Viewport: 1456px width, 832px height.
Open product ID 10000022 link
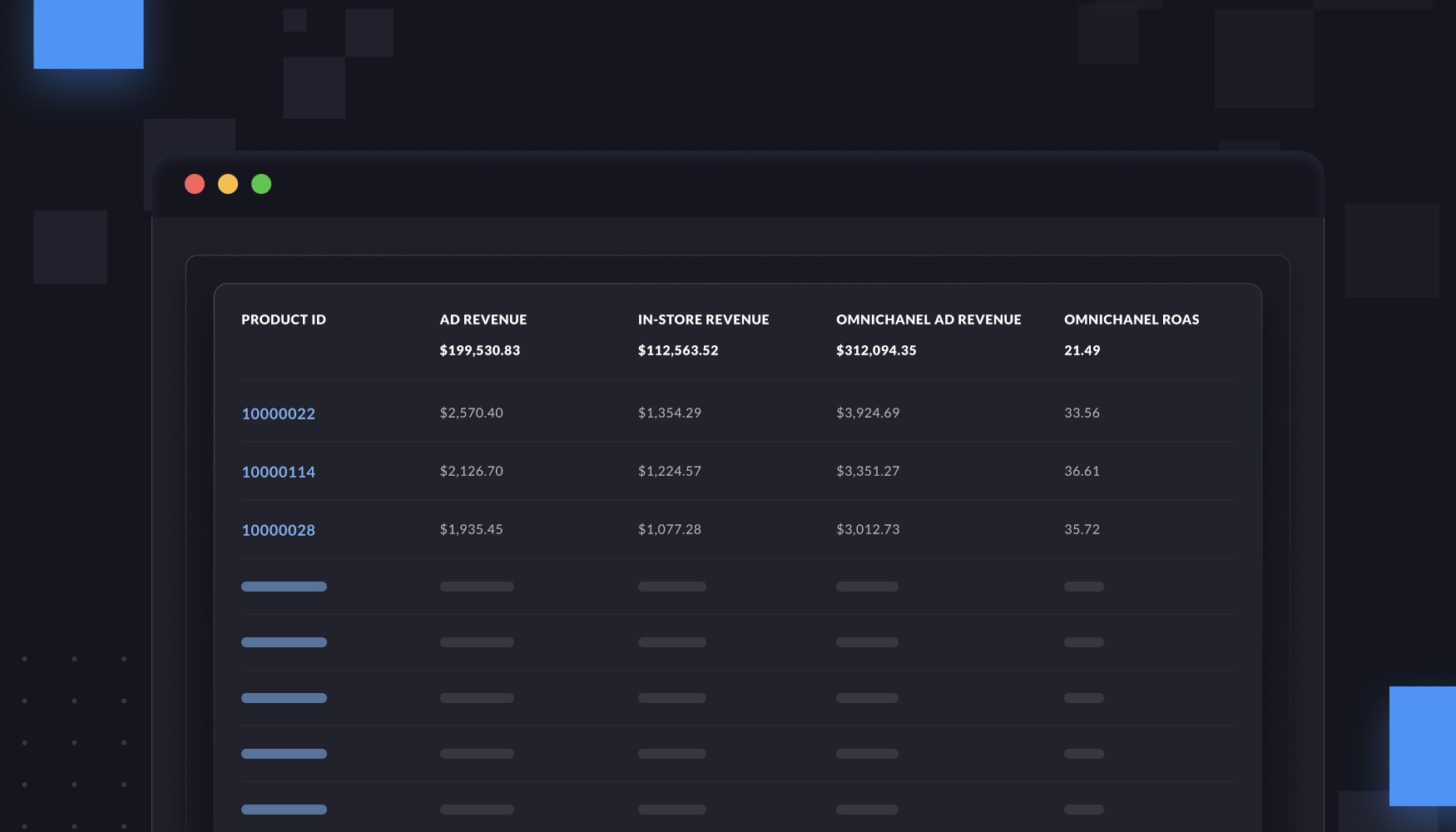[x=278, y=414]
